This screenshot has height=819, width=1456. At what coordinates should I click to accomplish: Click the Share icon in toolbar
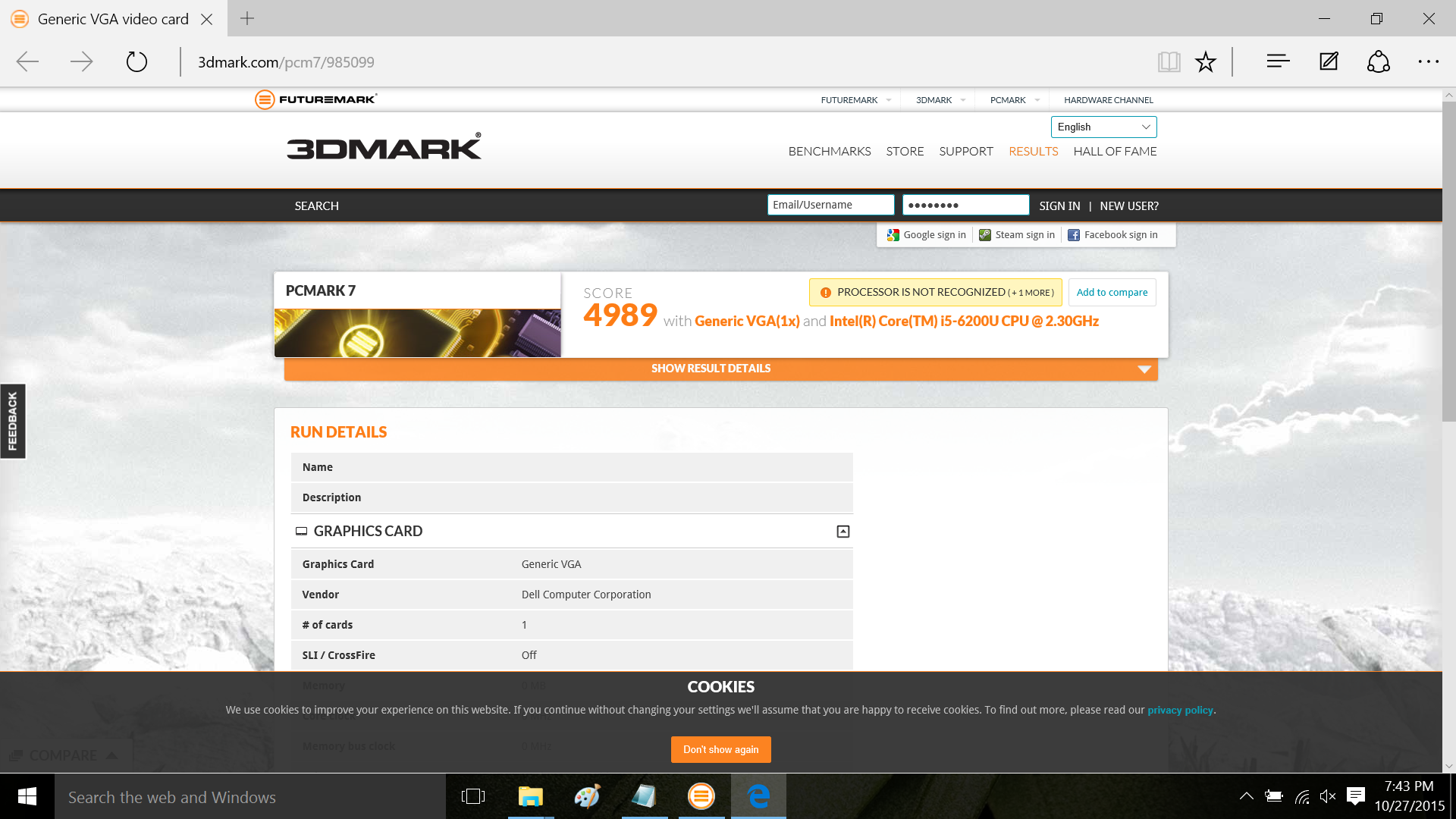[1378, 62]
